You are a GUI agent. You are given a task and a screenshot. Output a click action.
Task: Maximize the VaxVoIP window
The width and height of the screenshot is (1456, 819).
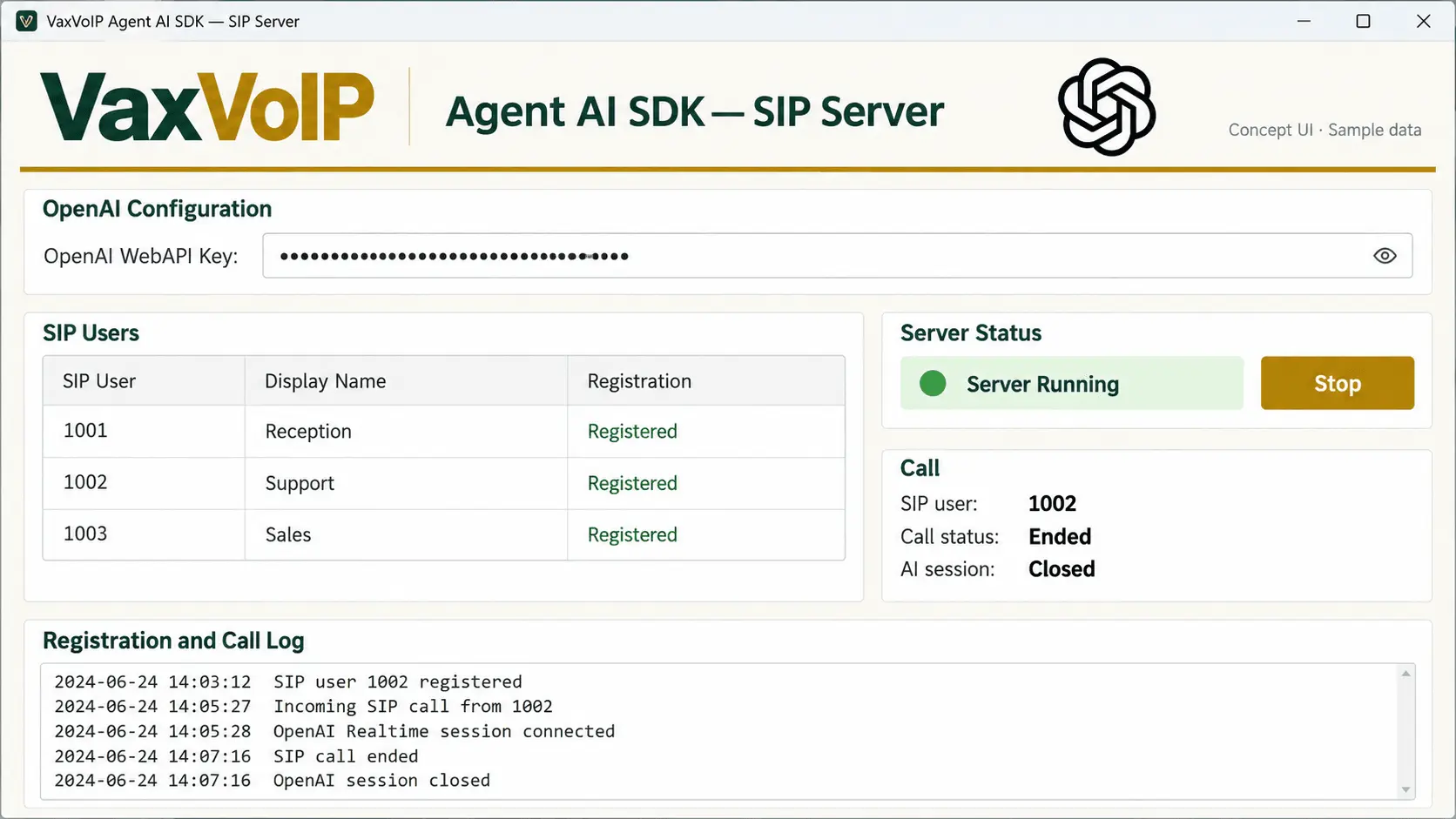point(1363,21)
